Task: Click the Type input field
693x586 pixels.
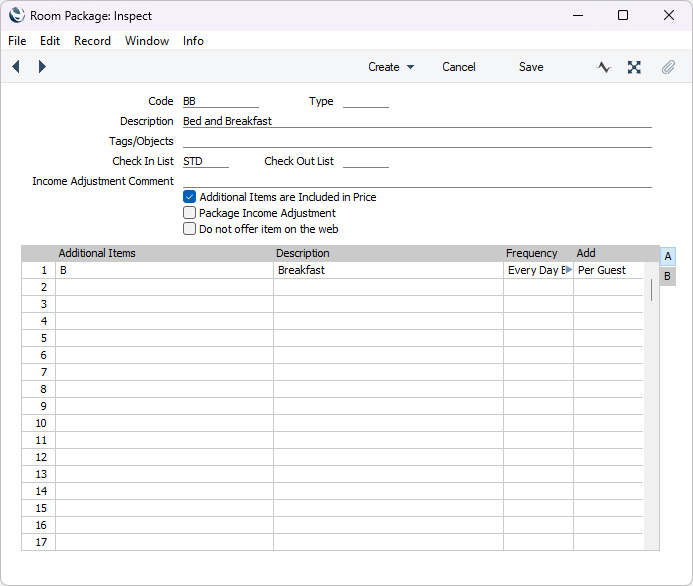Action: [366, 101]
